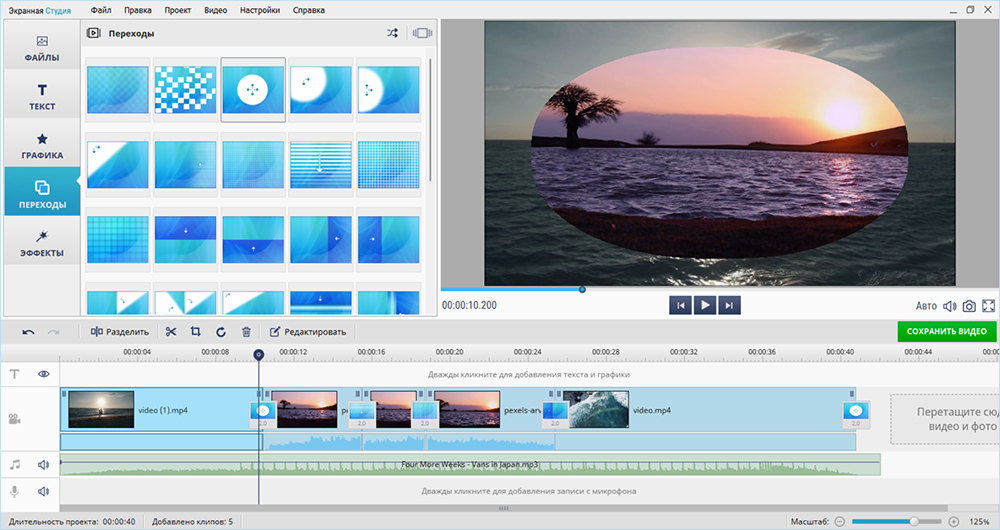Apply random transitions with the shuffle icon

[392, 33]
